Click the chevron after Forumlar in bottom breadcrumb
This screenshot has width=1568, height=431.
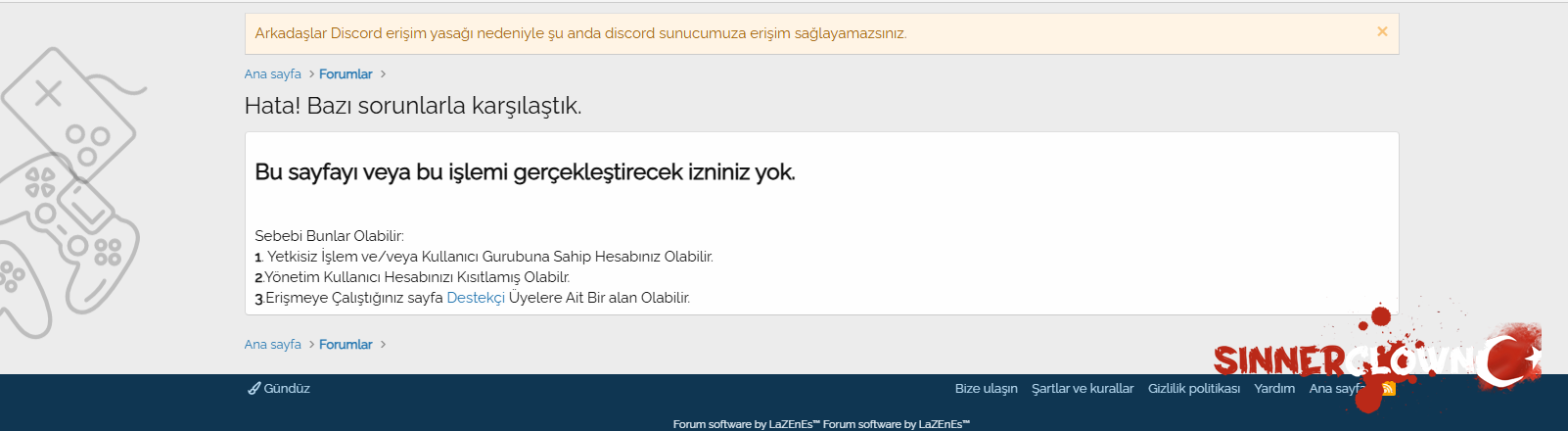tap(383, 345)
